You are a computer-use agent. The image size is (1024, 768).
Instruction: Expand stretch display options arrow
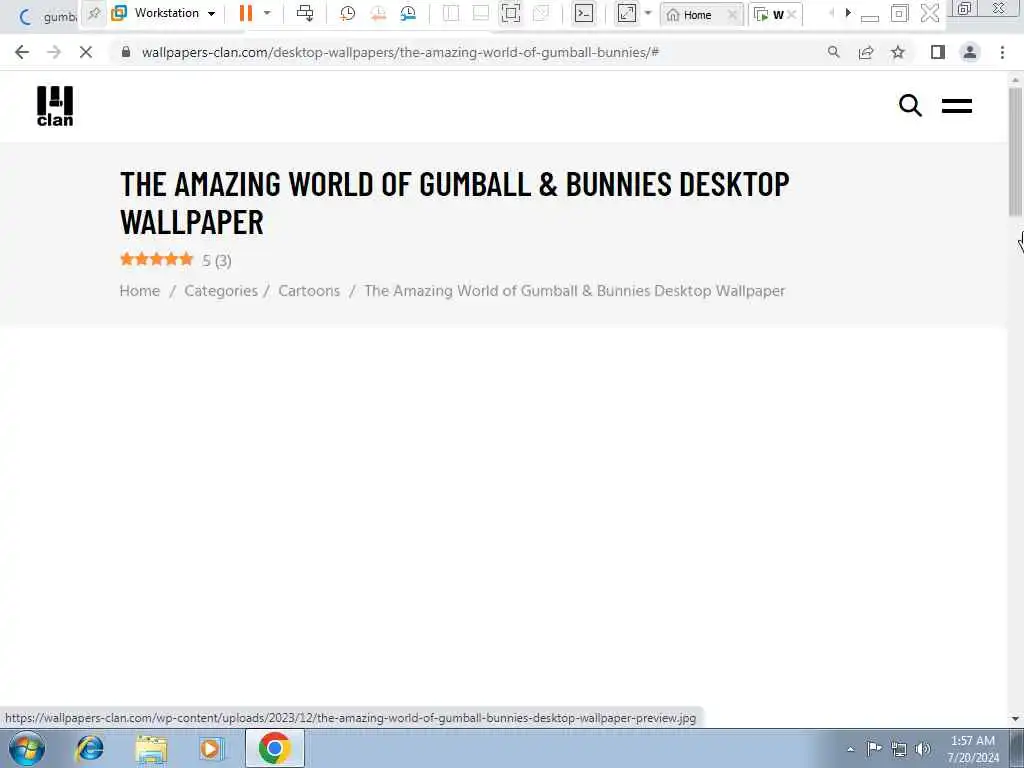[x=648, y=13]
